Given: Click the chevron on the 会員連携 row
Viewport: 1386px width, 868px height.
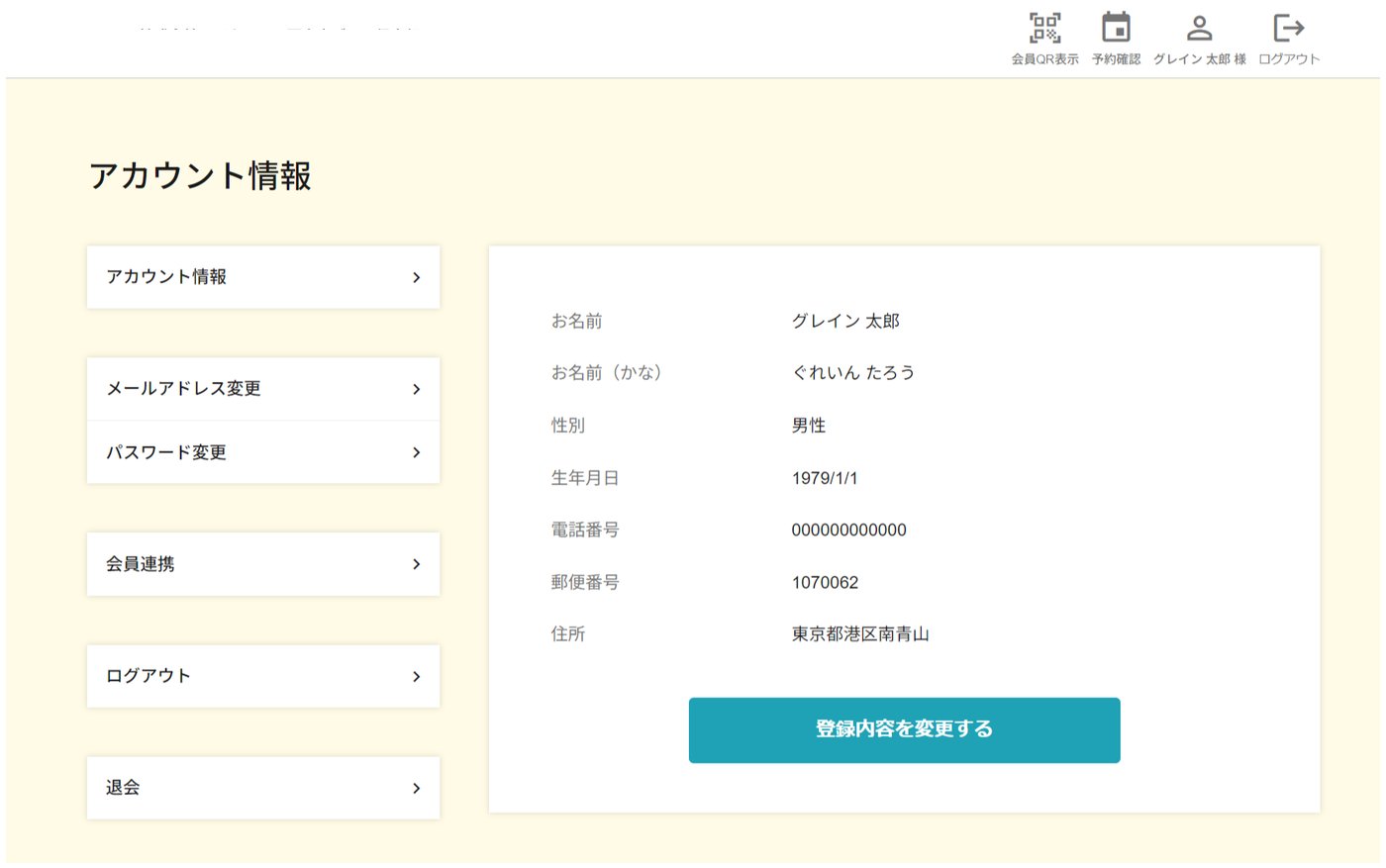Looking at the screenshot, I should 416,564.
